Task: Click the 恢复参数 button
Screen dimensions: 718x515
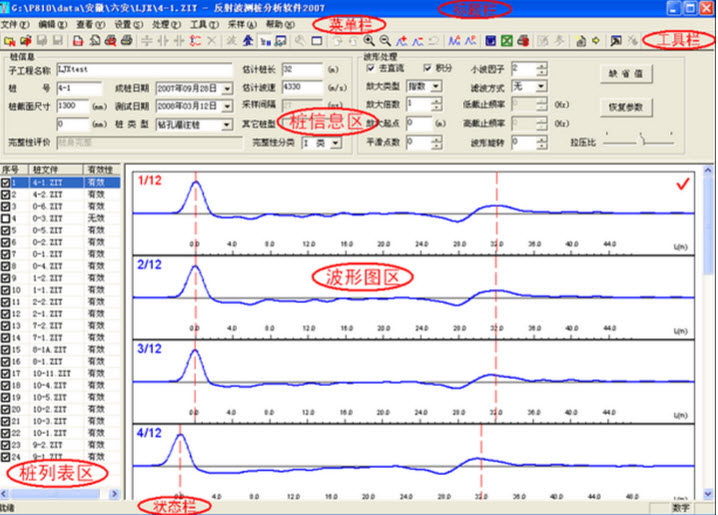Action: [x=626, y=108]
